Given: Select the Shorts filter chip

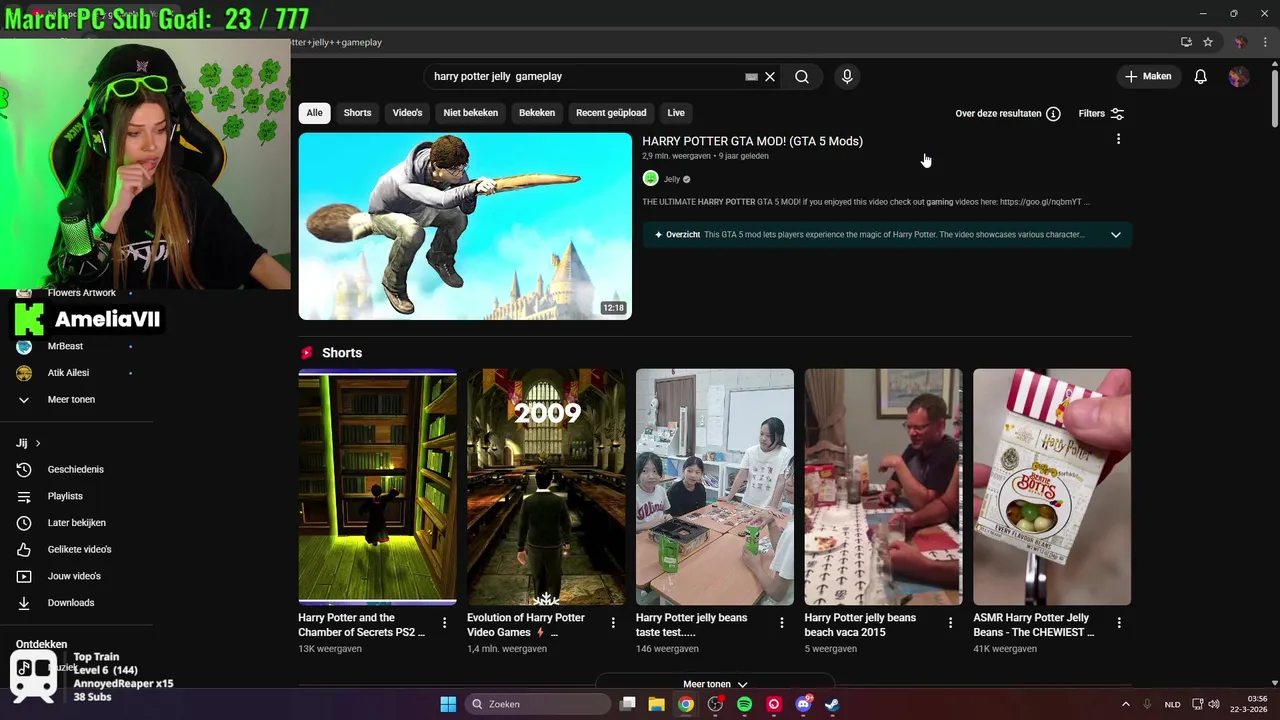Looking at the screenshot, I should [x=357, y=113].
